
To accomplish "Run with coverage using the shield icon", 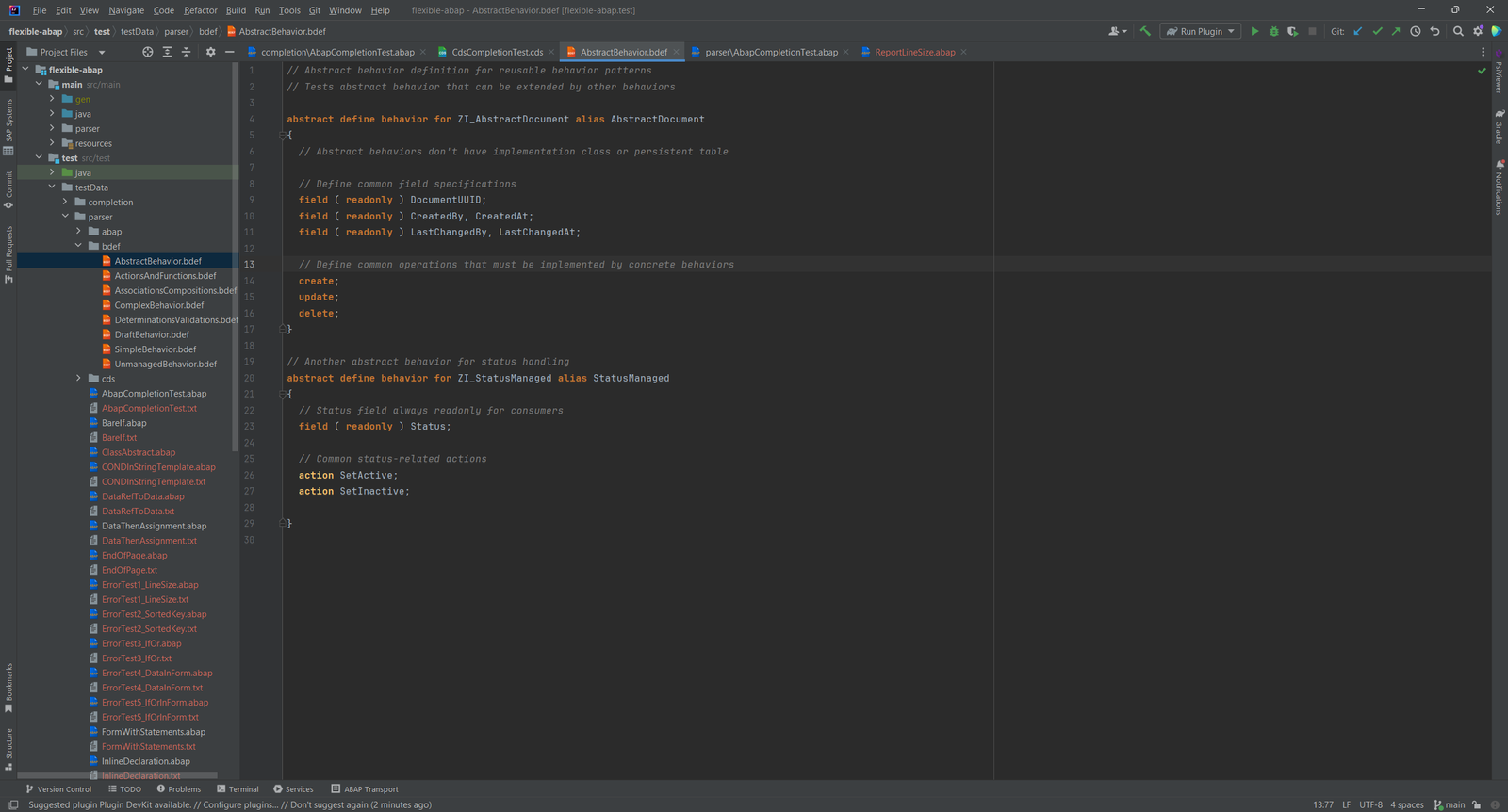I will coord(1292,31).
